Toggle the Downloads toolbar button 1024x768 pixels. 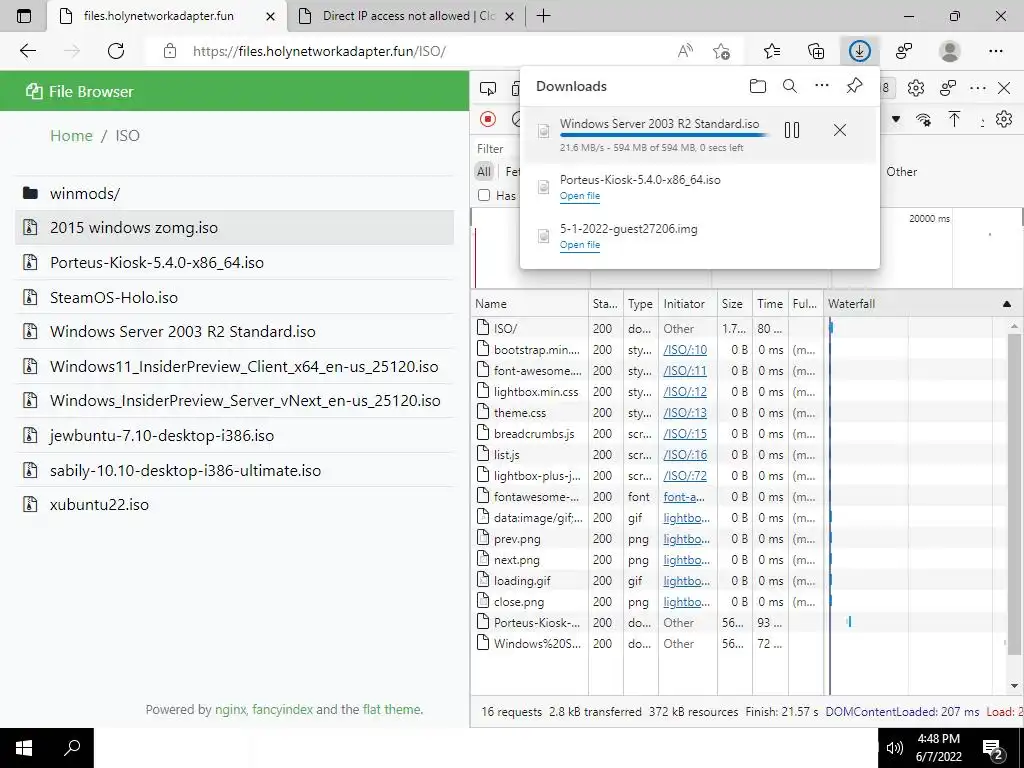[859, 51]
